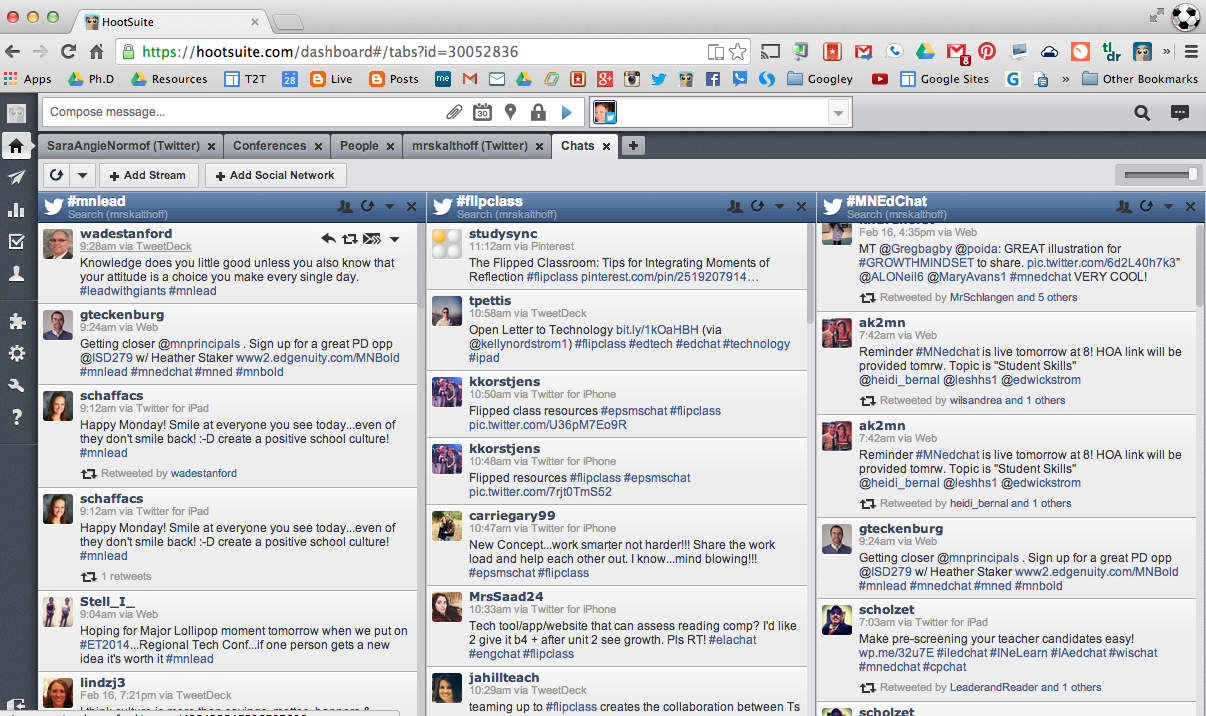
Task: Add a new dashboard tab with plus button
Action: 633,146
